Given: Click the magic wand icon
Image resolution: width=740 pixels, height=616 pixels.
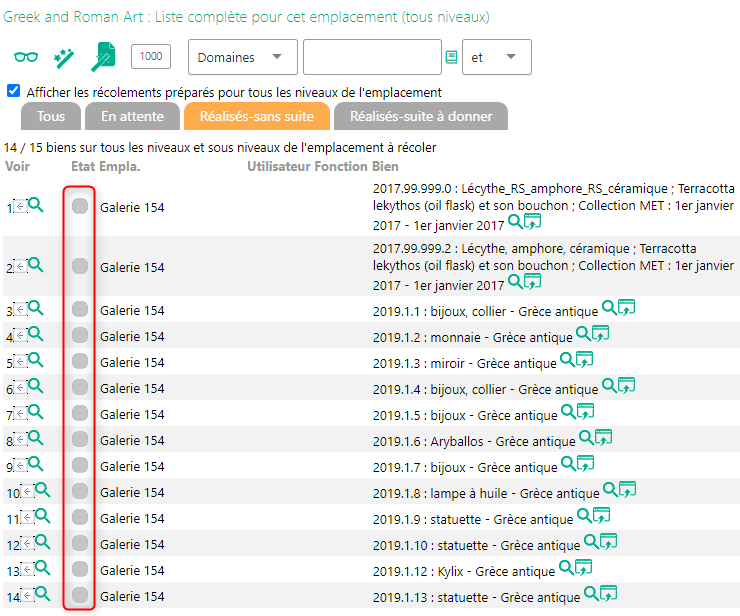Looking at the screenshot, I should point(64,58).
